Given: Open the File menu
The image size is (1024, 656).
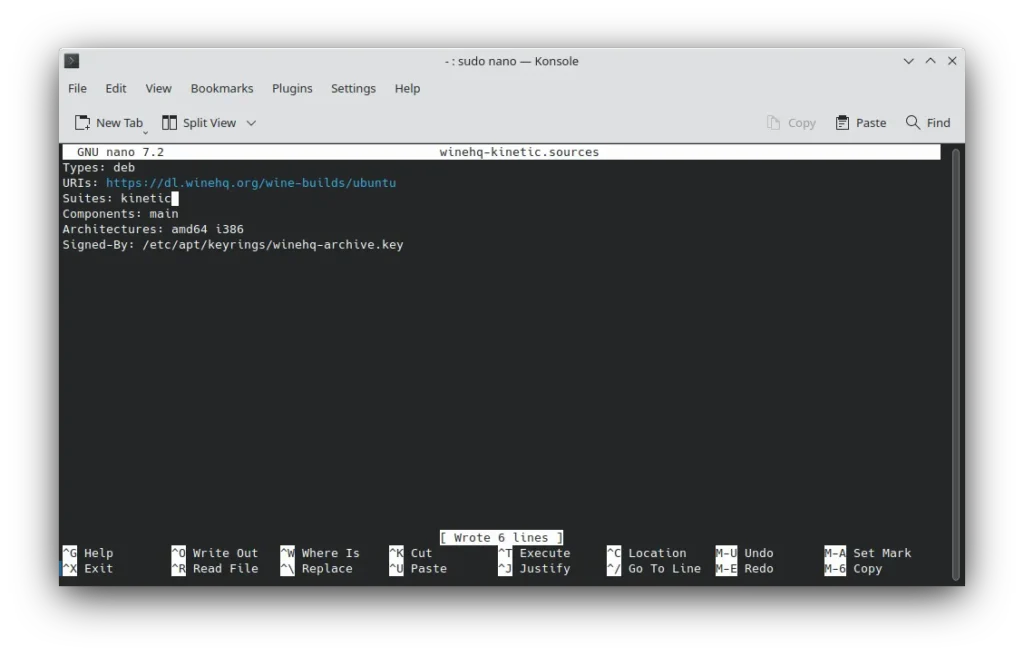Looking at the screenshot, I should click(x=77, y=88).
